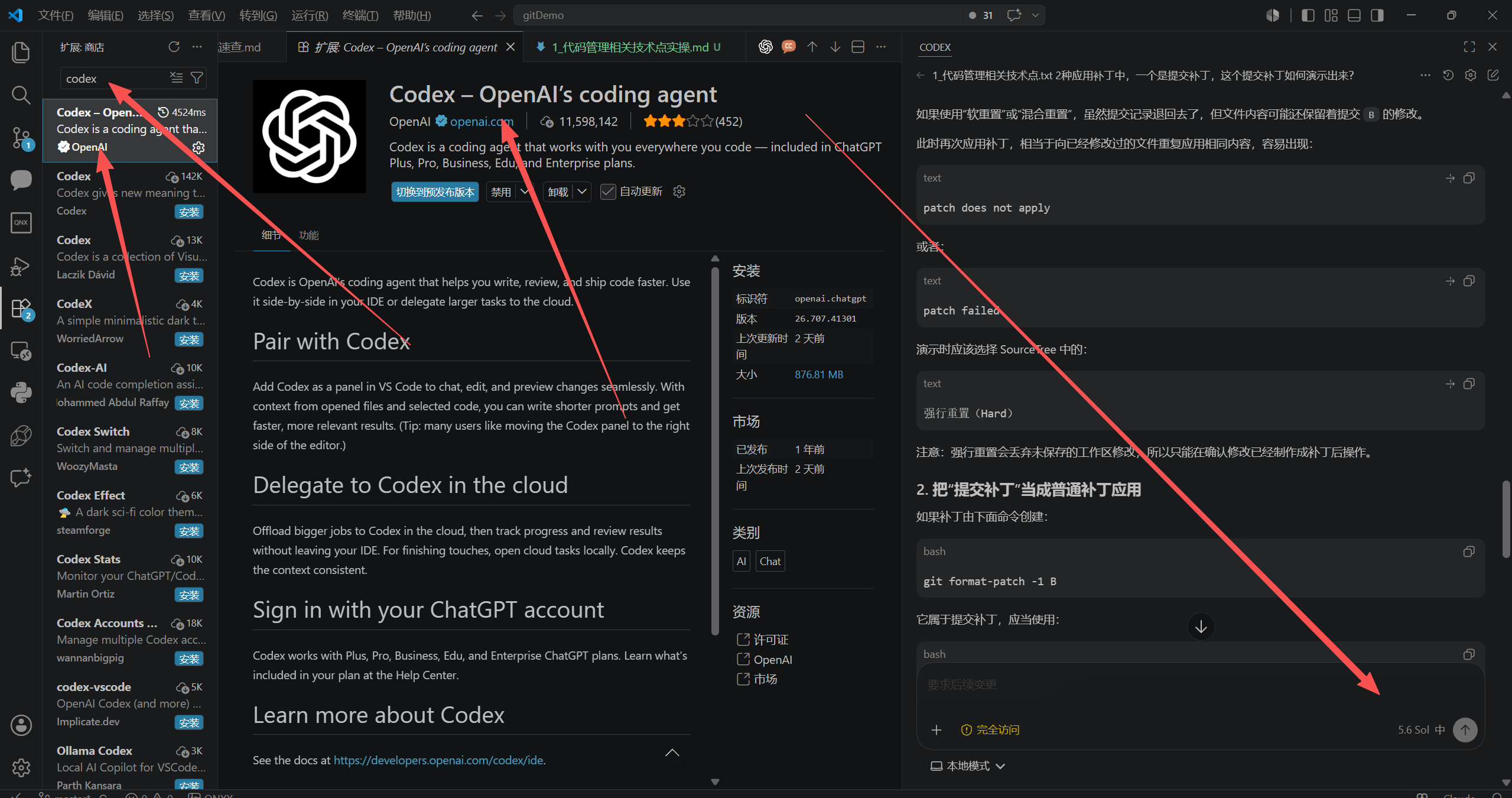This screenshot has width=1512, height=798.
Task: Open the more actions menu in the Codex chat header
Action: pos(1426,75)
